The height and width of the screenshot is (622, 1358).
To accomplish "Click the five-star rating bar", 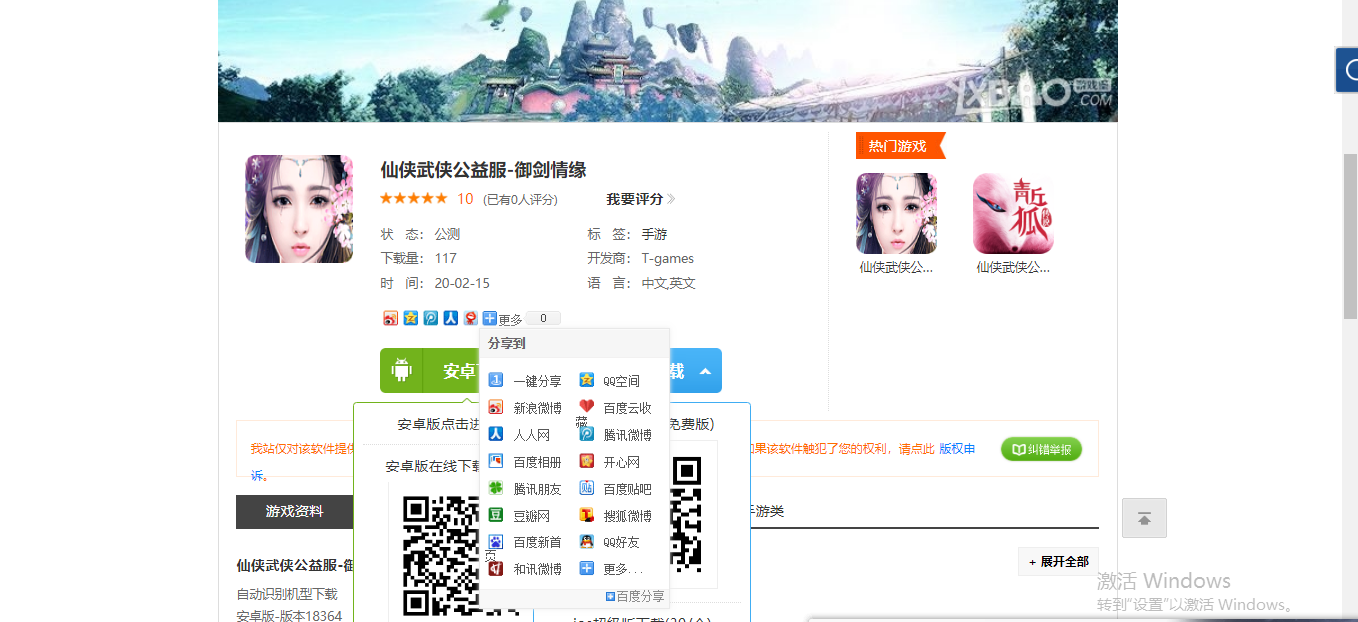I will click(413, 199).
